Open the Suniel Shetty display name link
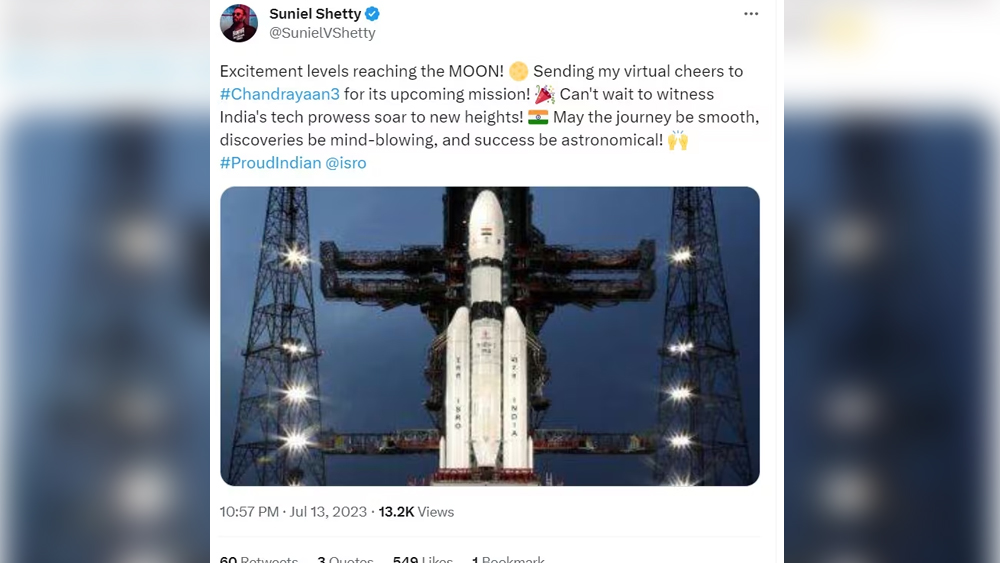 (315, 14)
